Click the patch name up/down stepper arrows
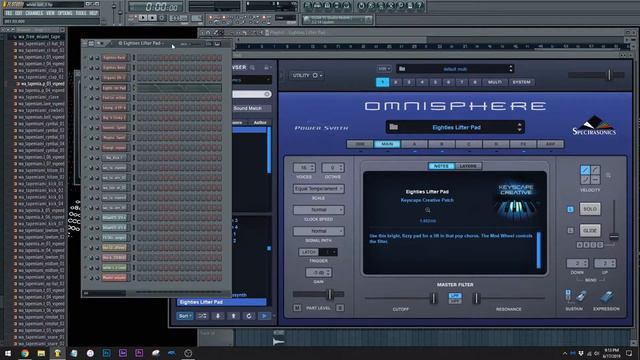This screenshot has height=360, width=640. click(519, 127)
